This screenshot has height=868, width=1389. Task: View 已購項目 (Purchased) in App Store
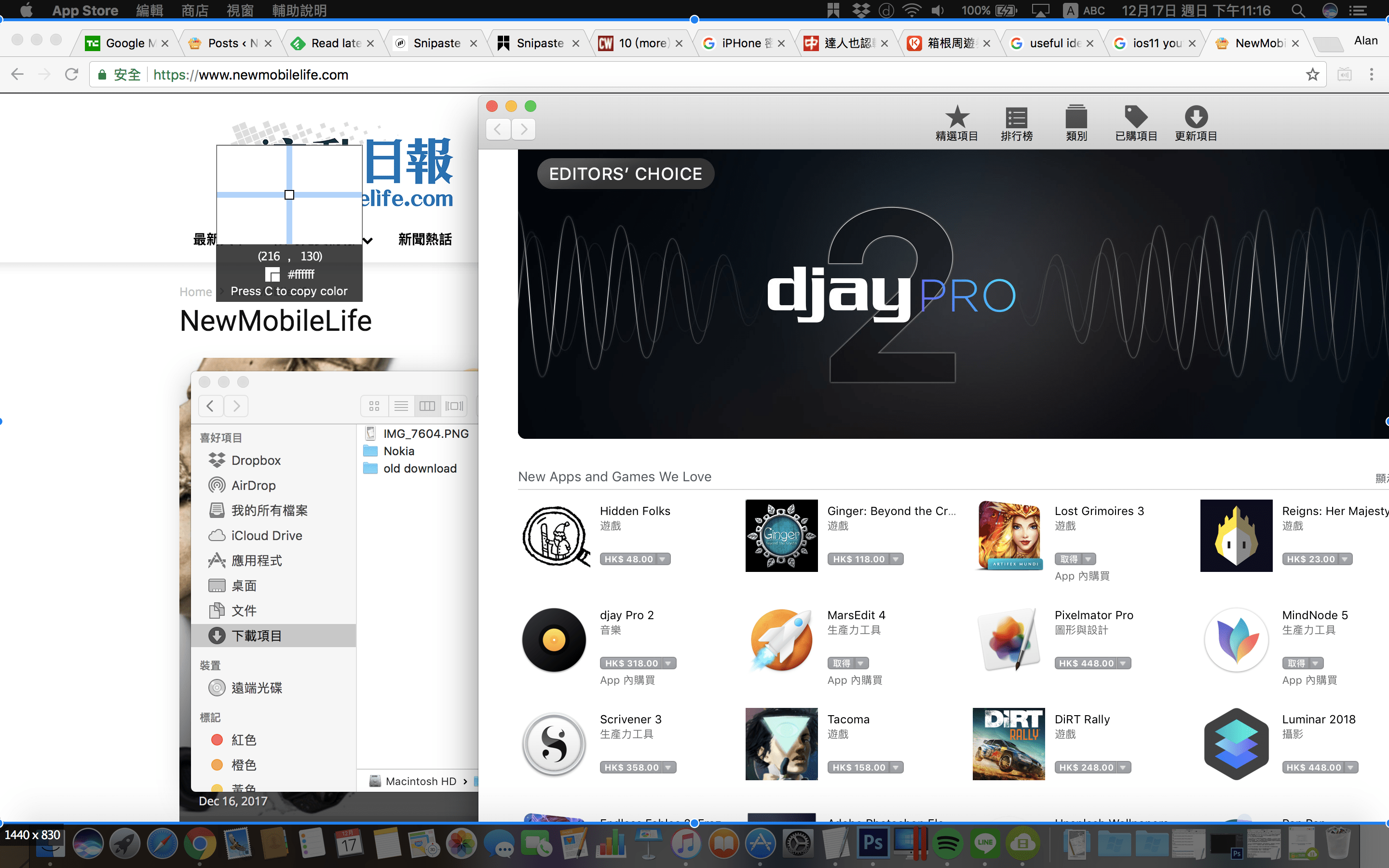[1136, 122]
